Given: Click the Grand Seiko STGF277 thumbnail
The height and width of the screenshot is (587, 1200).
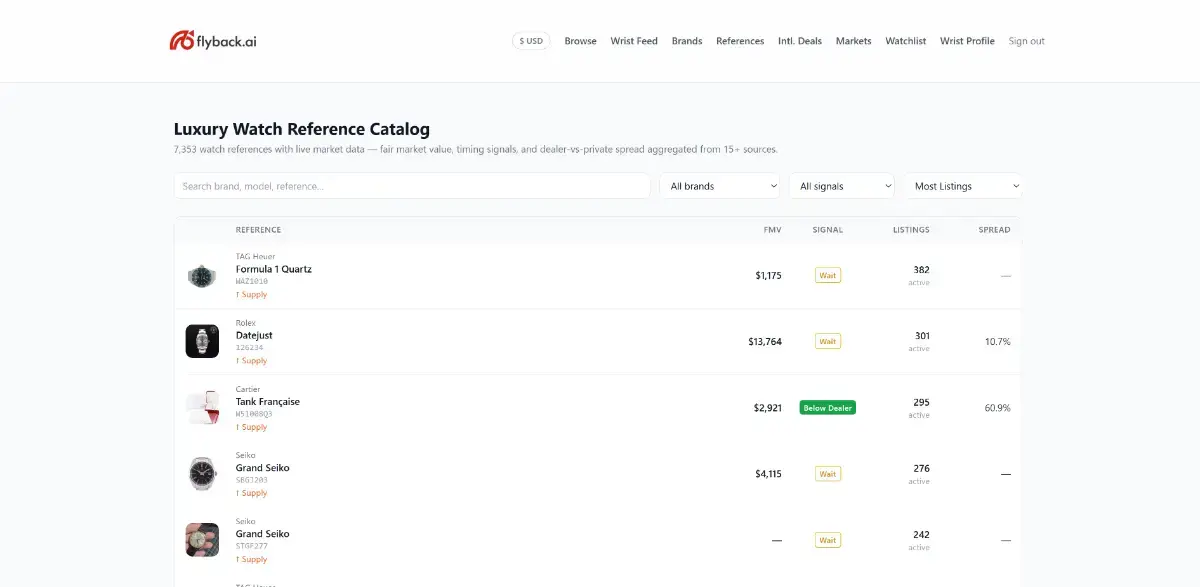Looking at the screenshot, I should click(x=202, y=540).
